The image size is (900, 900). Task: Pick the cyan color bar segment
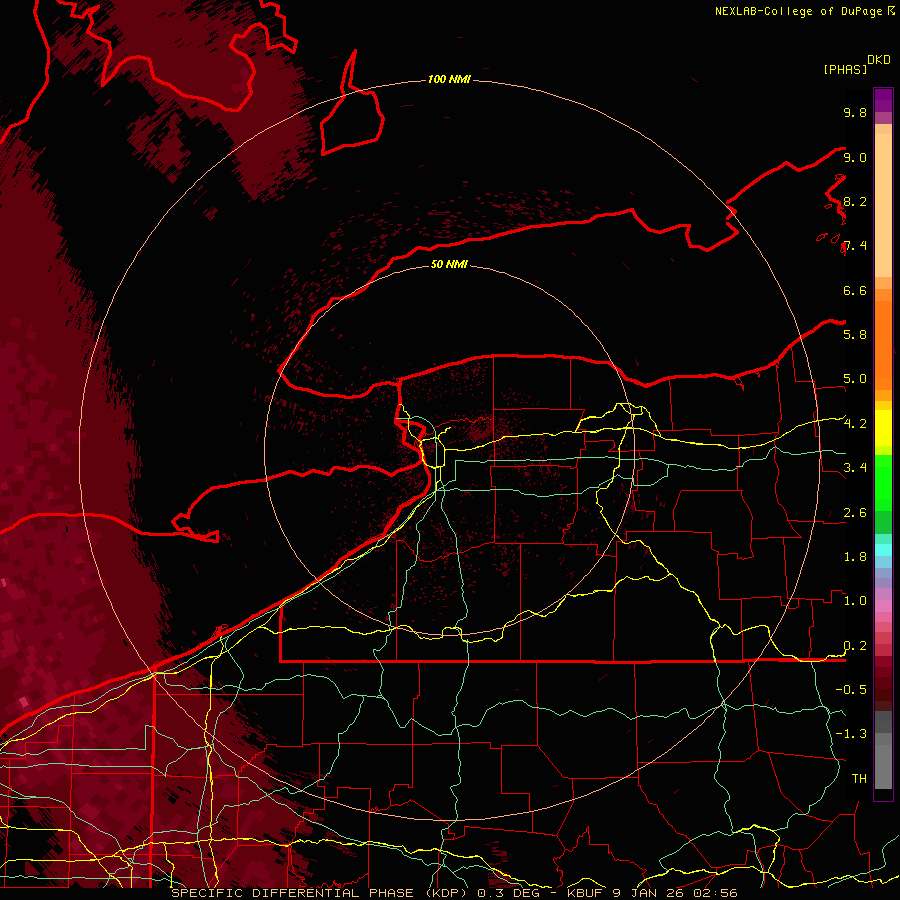[x=883, y=549]
